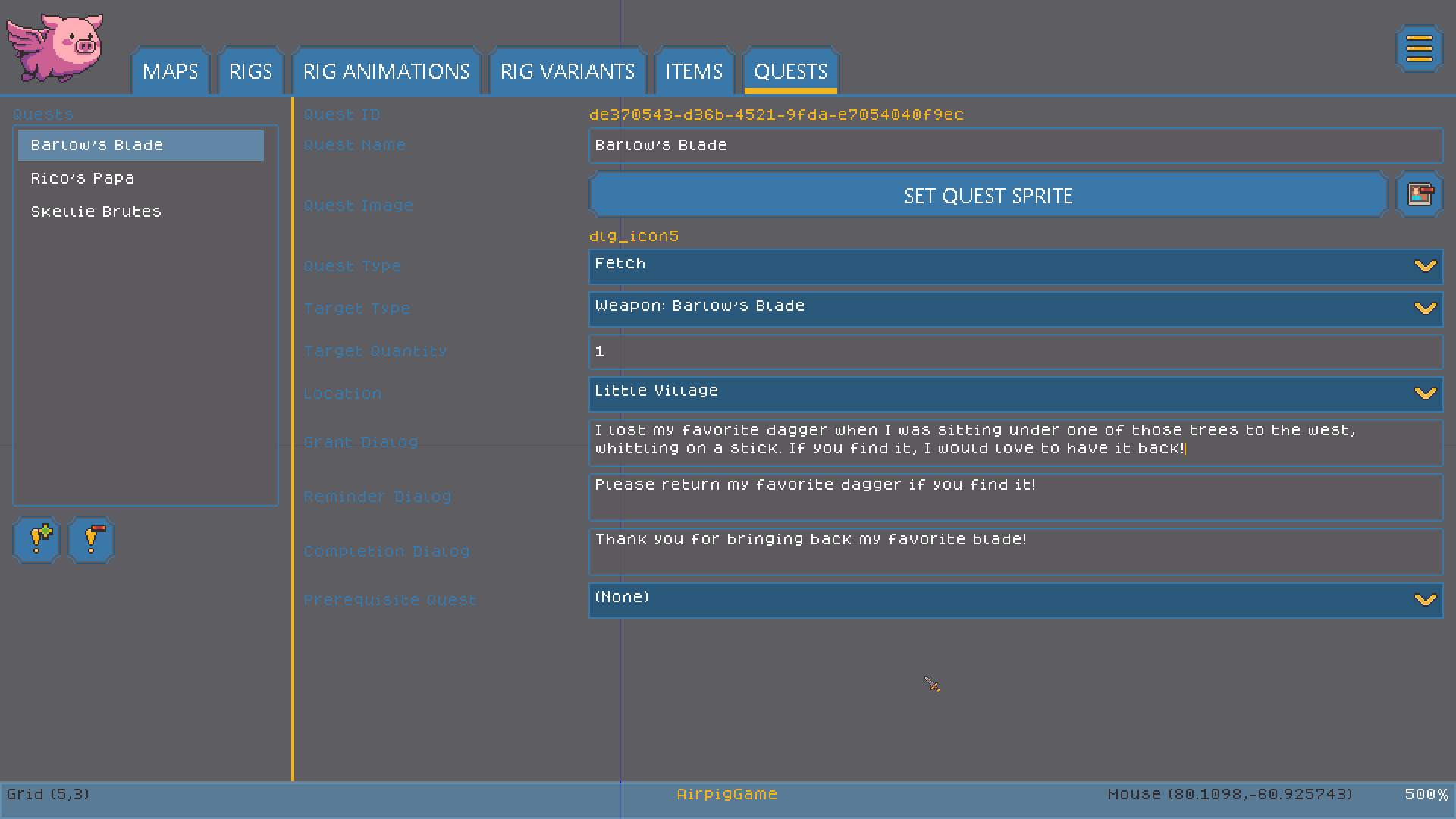This screenshot has height=819, width=1456.
Task: Click the flying pig logo
Action: (55, 47)
